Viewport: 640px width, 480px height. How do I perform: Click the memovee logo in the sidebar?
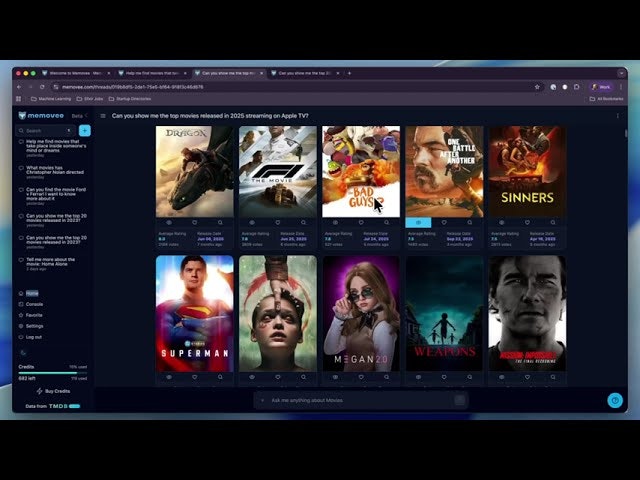pos(41,116)
